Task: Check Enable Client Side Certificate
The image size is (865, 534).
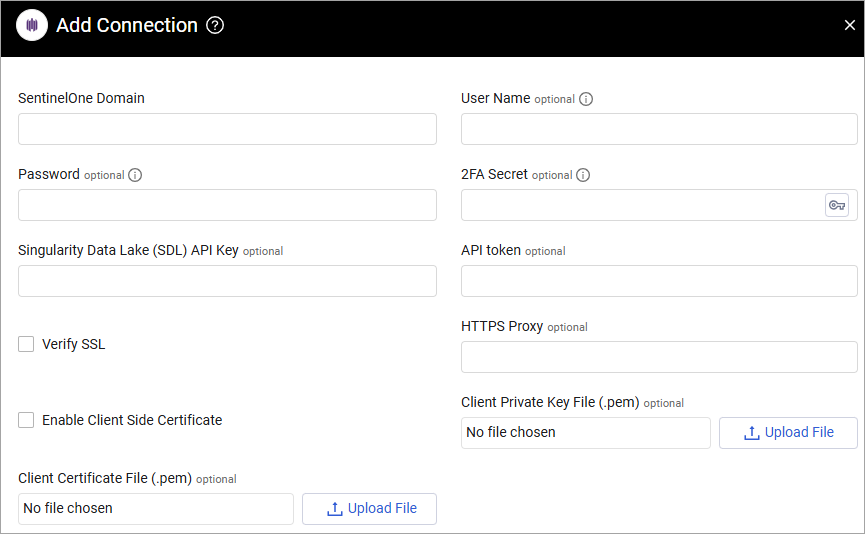Action: coord(26,420)
